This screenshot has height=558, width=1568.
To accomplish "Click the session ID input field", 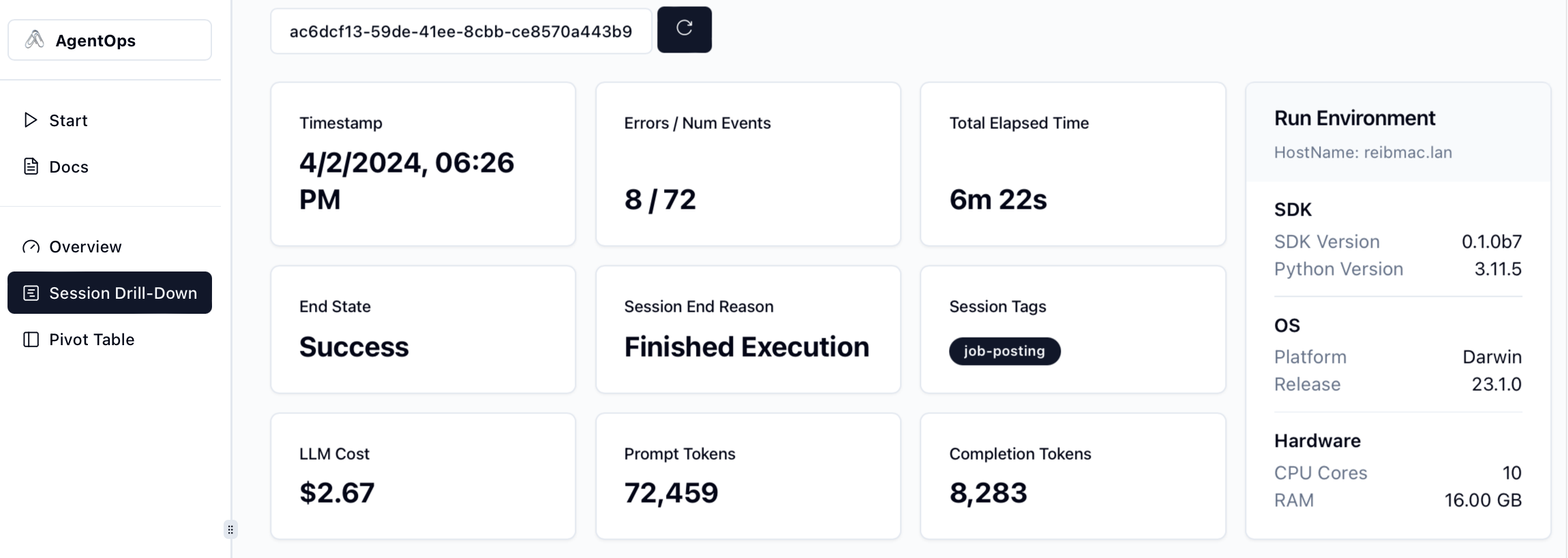I will pos(461,31).
